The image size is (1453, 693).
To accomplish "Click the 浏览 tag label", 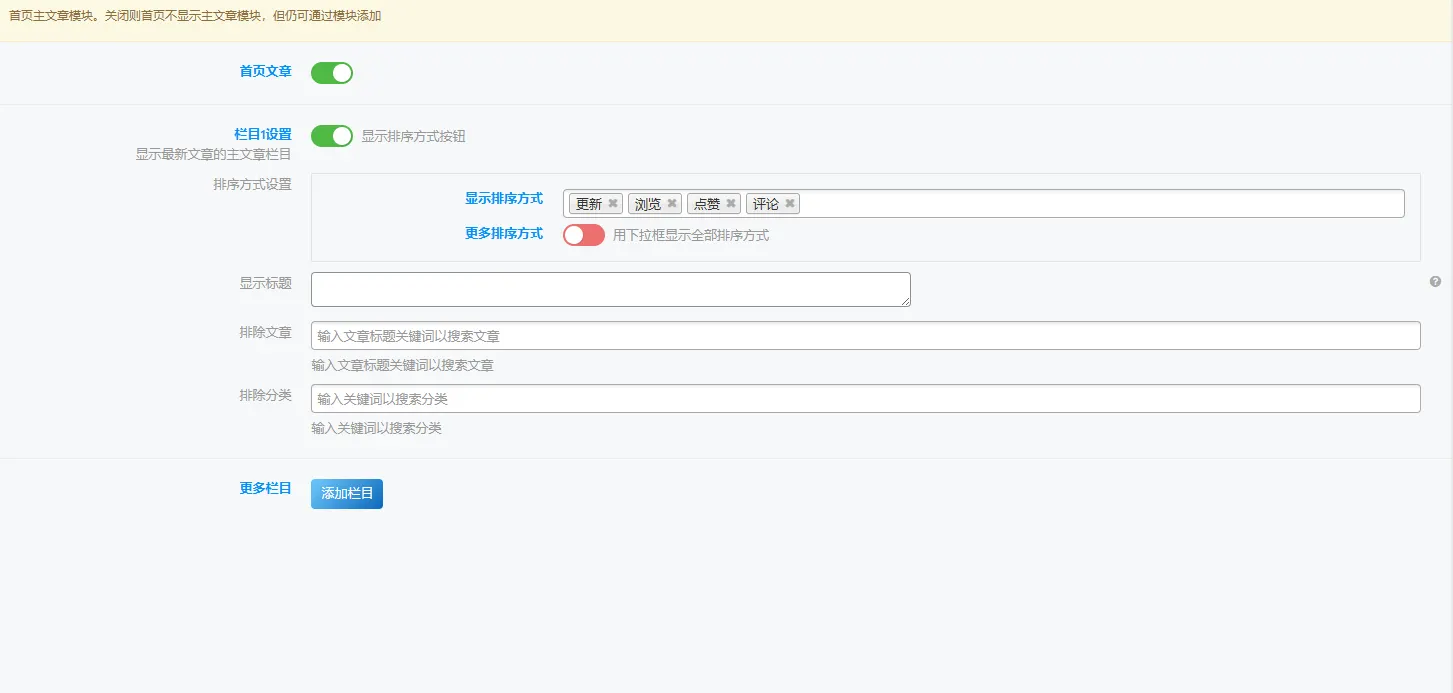I will 648,204.
